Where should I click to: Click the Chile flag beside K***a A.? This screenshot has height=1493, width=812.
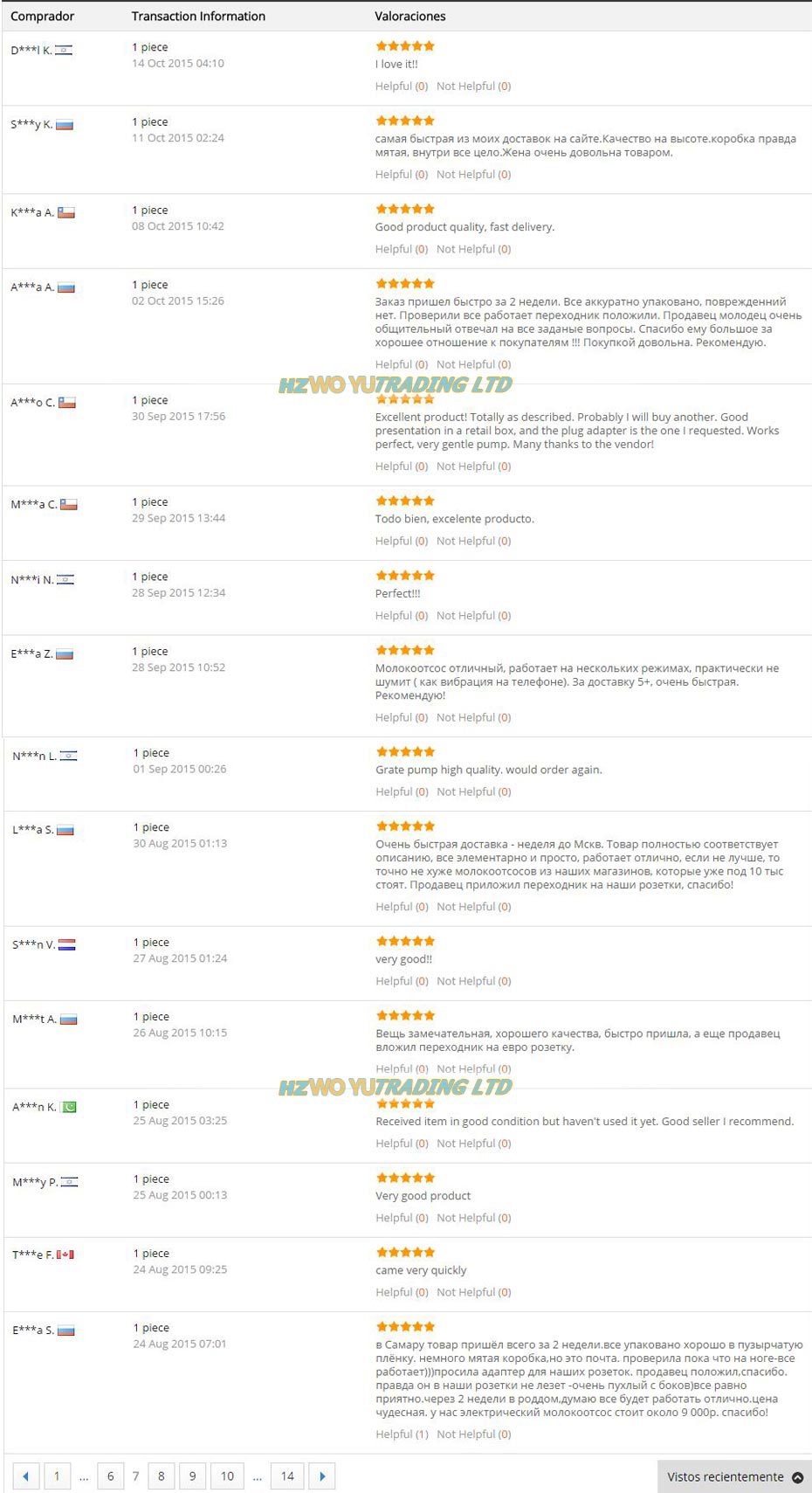[x=66, y=212]
